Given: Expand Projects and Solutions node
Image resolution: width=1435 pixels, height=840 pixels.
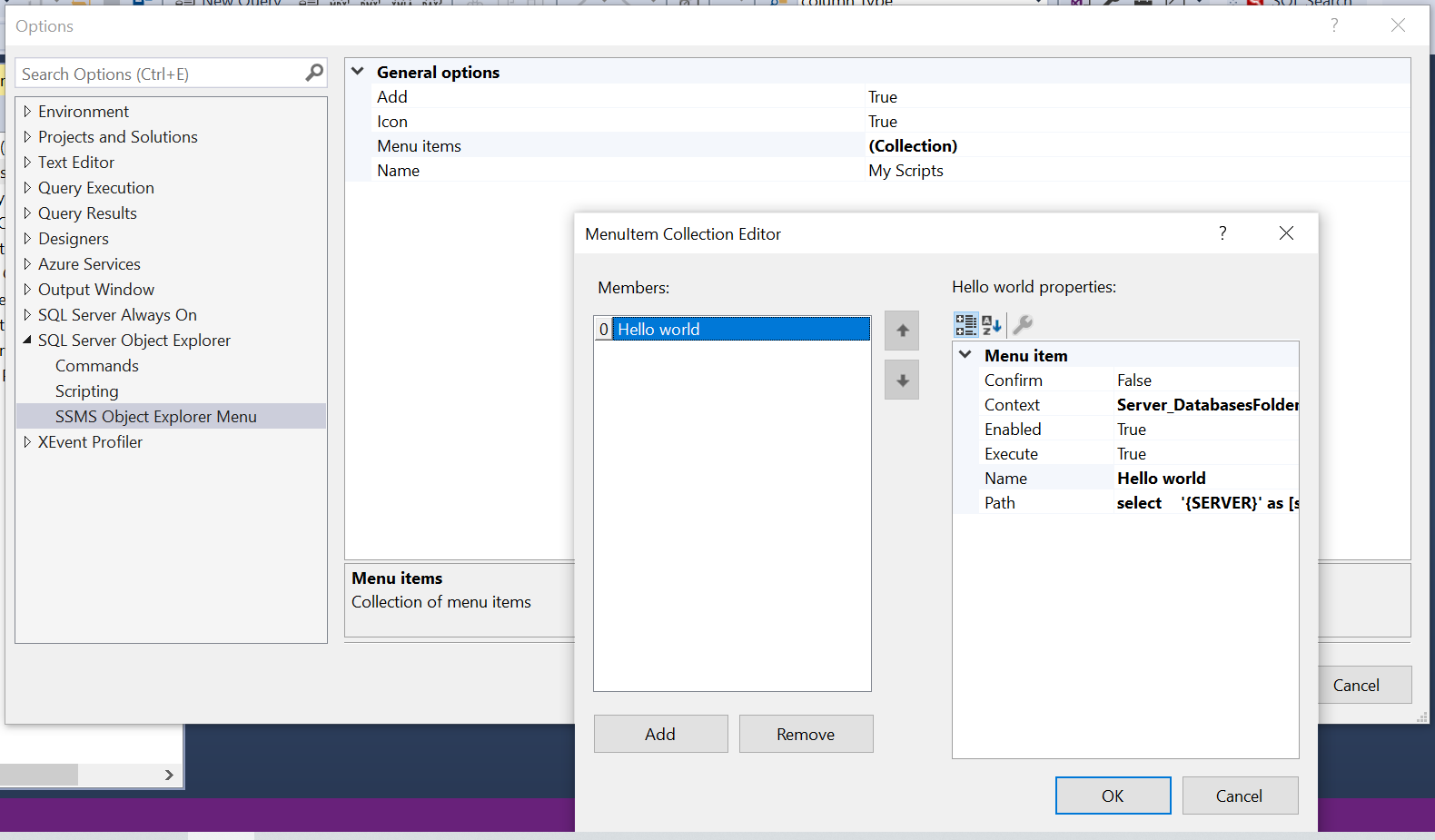Looking at the screenshot, I should 27,136.
